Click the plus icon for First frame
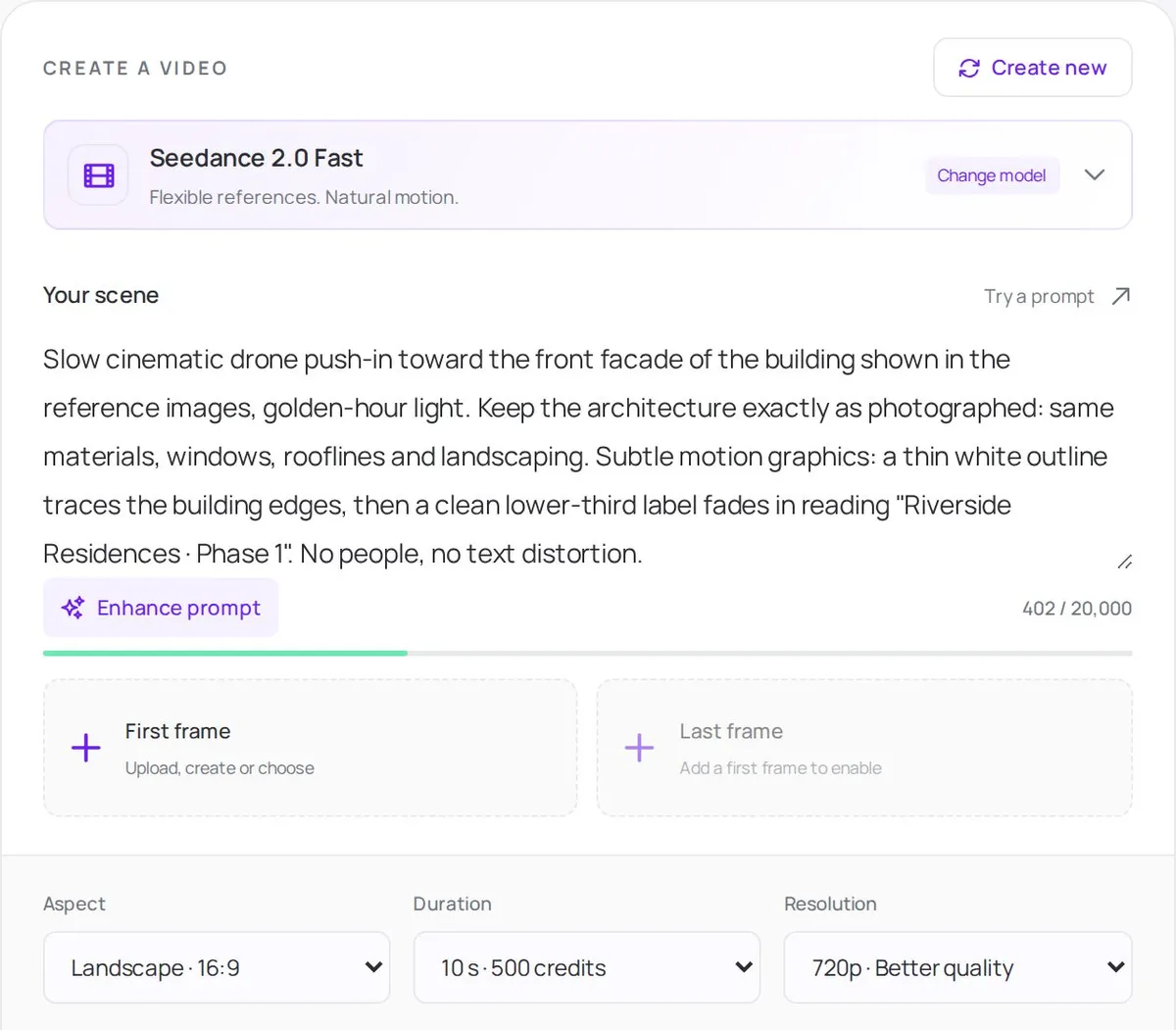 coord(86,748)
